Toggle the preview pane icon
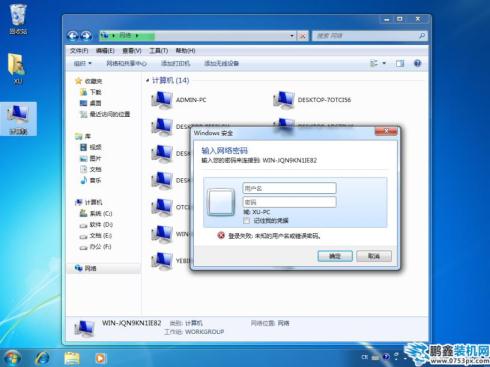Viewport: 490px width, 367px height. point(400,63)
